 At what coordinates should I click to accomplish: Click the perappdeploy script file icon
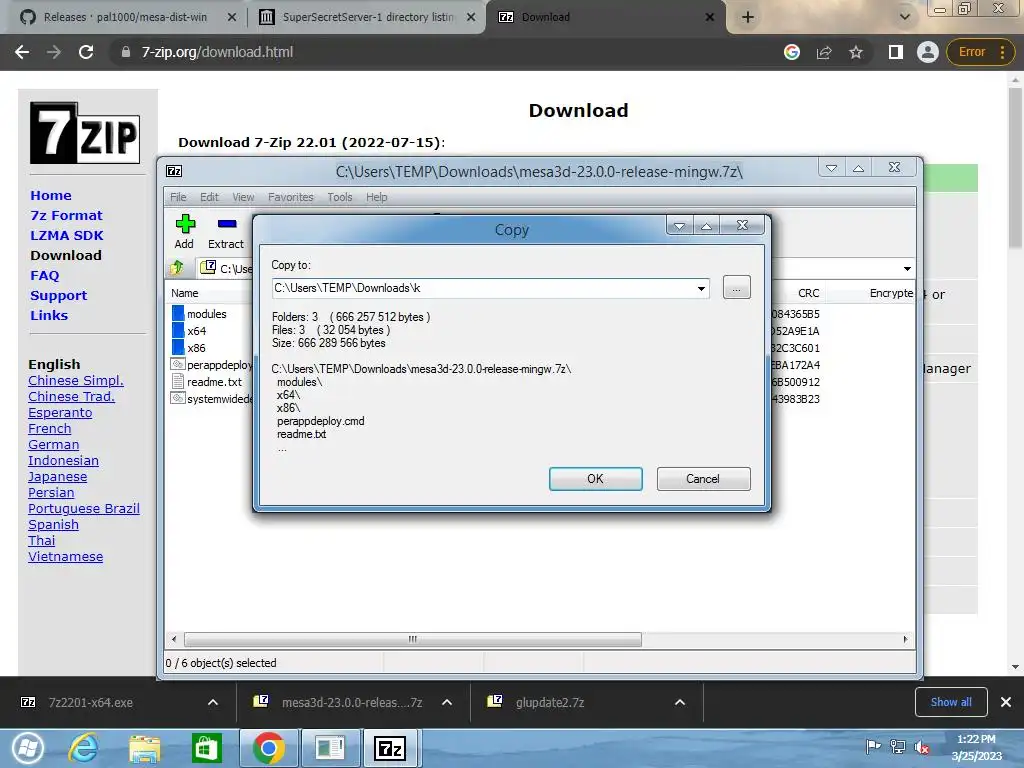178,364
